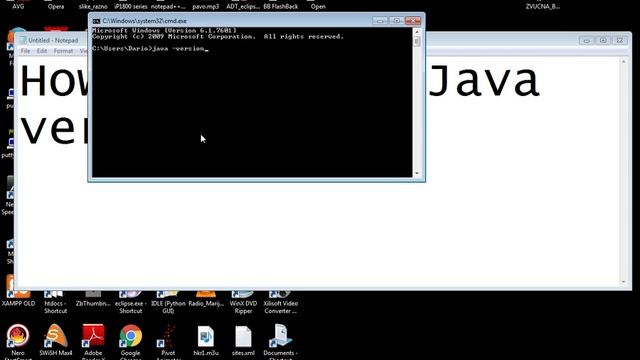Click the cmd.exe window title text

pyautogui.click(x=144, y=21)
